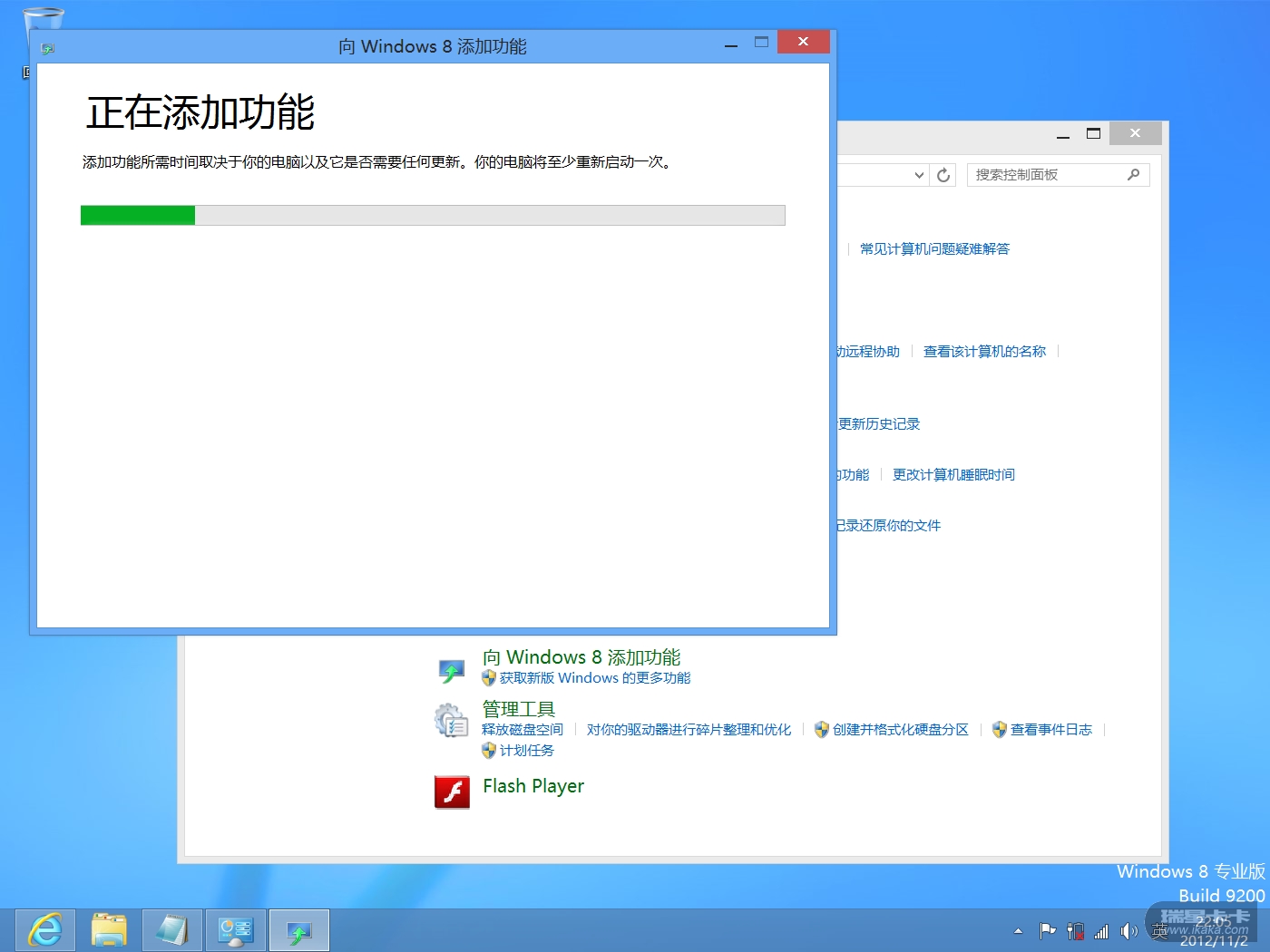Show hidden tray icons arrow
This screenshot has height=952, width=1270.
point(1018,931)
